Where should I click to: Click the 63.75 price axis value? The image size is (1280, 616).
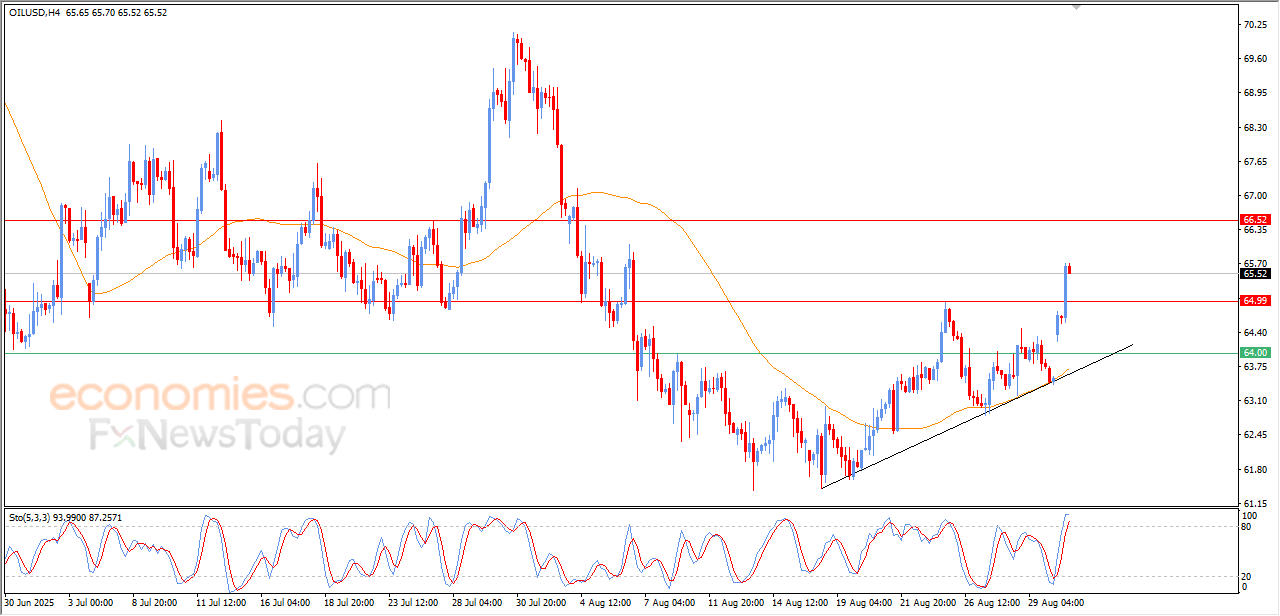point(1255,366)
